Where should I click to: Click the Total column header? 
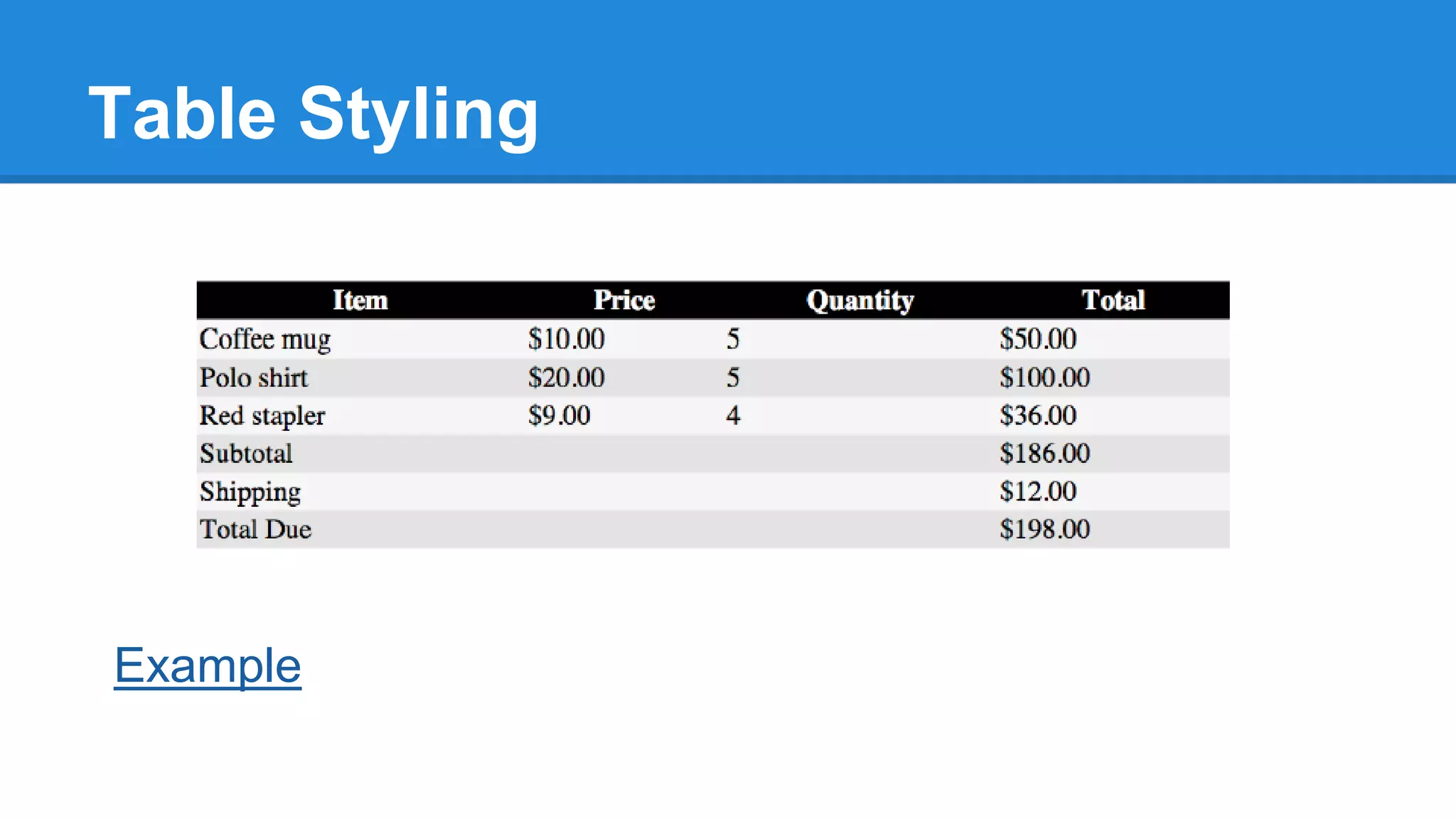[1113, 300]
